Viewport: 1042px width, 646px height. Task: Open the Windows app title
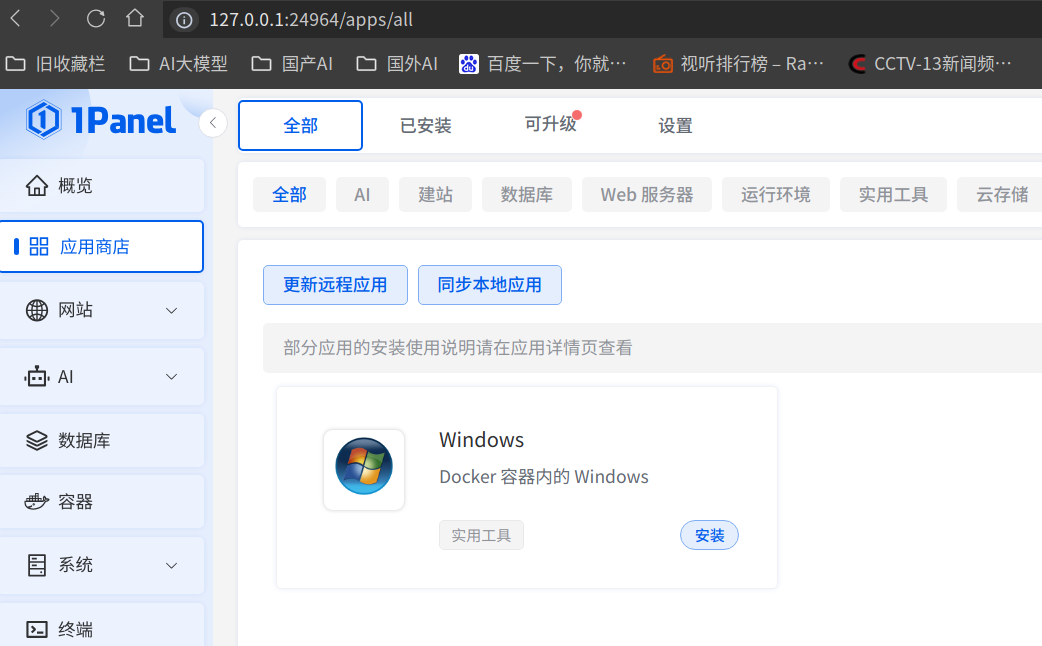tap(482, 440)
